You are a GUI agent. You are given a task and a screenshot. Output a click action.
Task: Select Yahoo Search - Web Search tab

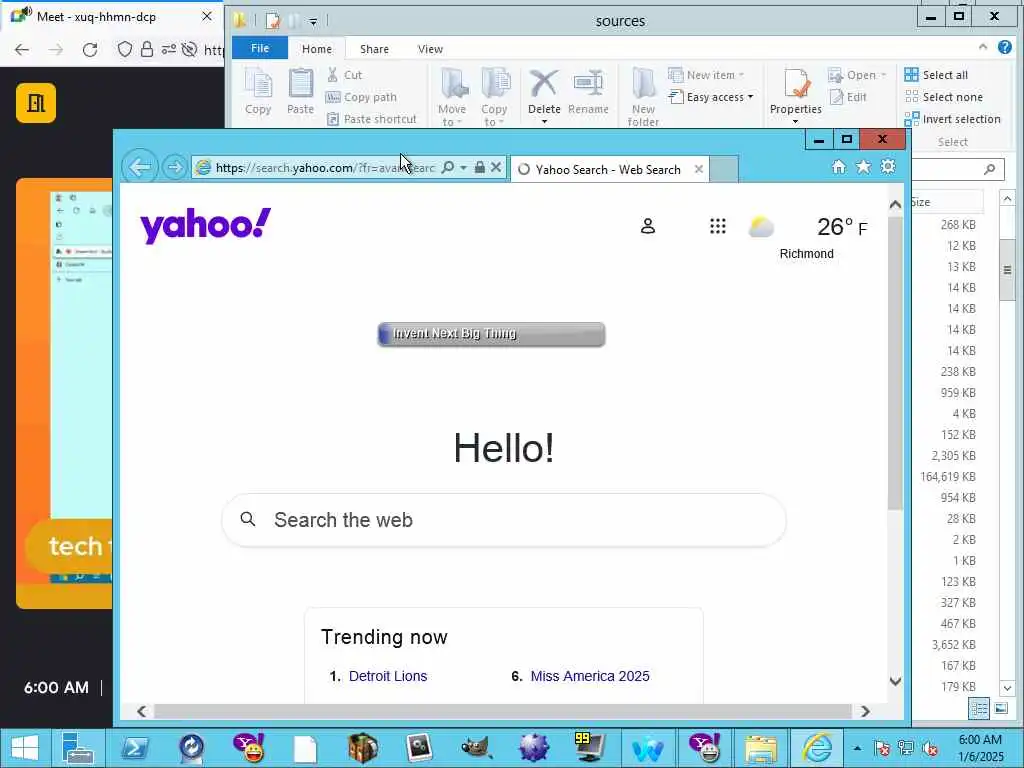(607, 170)
